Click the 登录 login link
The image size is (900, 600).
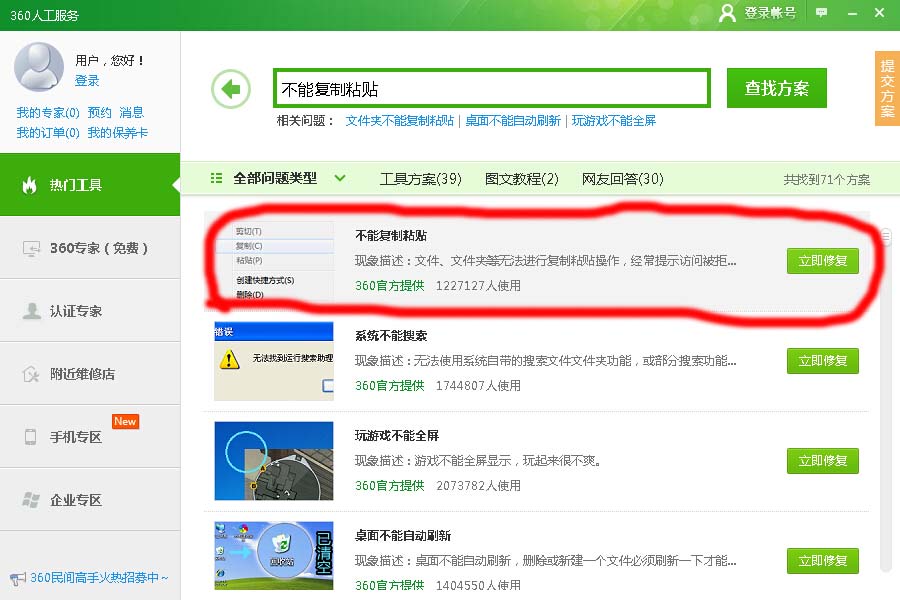[x=85, y=82]
